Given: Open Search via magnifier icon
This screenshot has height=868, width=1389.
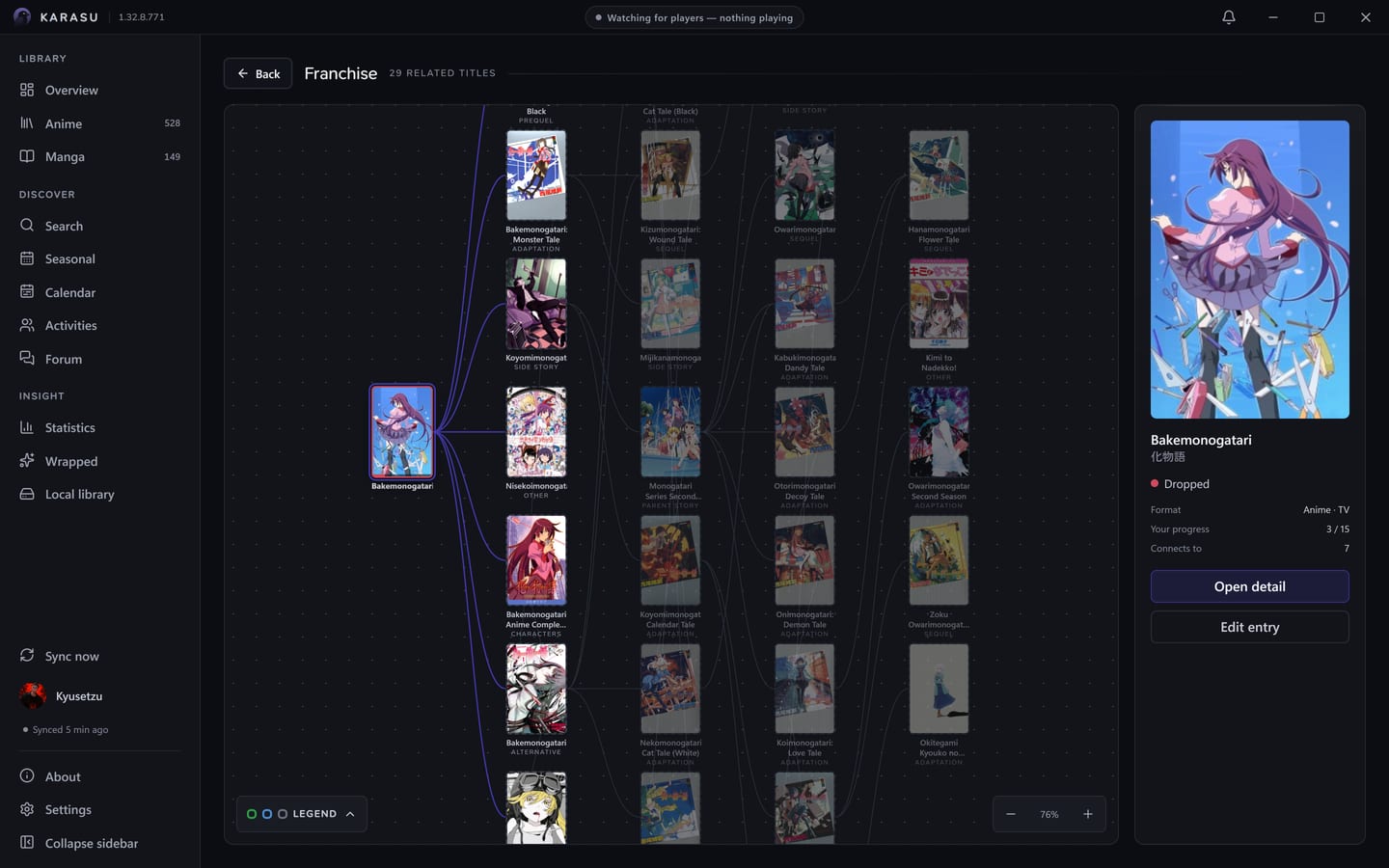Looking at the screenshot, I should (x=27, y=226).
